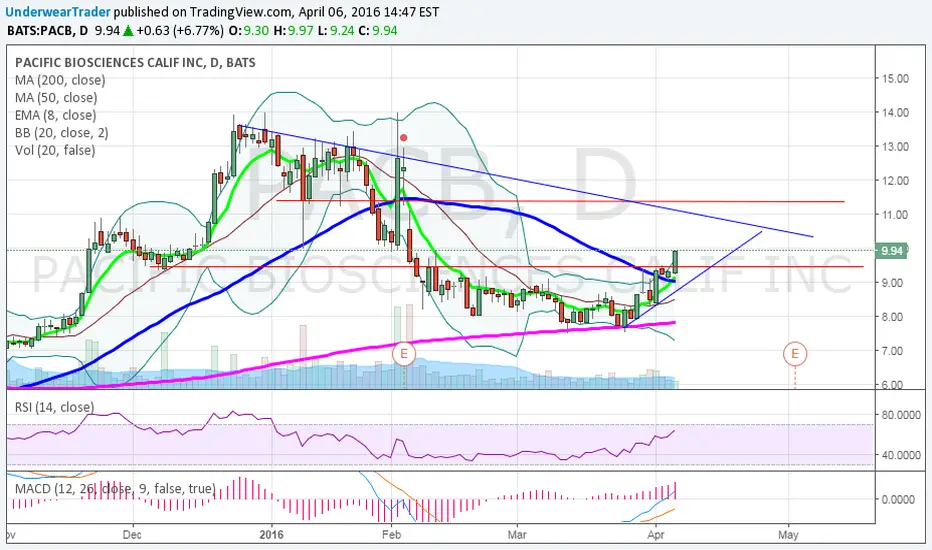Click the May label on time axis
The image size is (932, 550).
pyautogui.click(x=788, y=535)
